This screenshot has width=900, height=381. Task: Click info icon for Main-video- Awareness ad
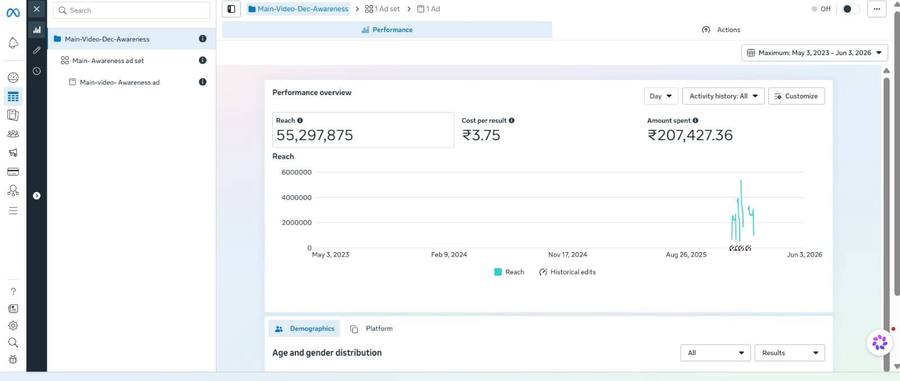[203, 82]
